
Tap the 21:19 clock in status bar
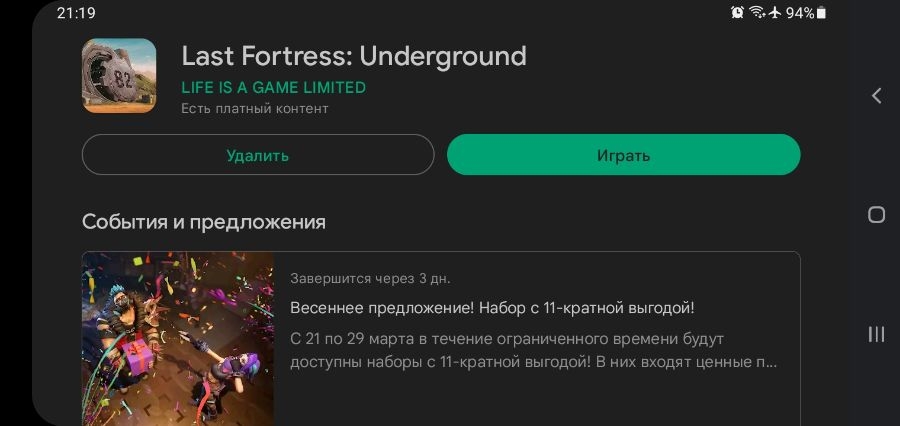coord(76,13)
